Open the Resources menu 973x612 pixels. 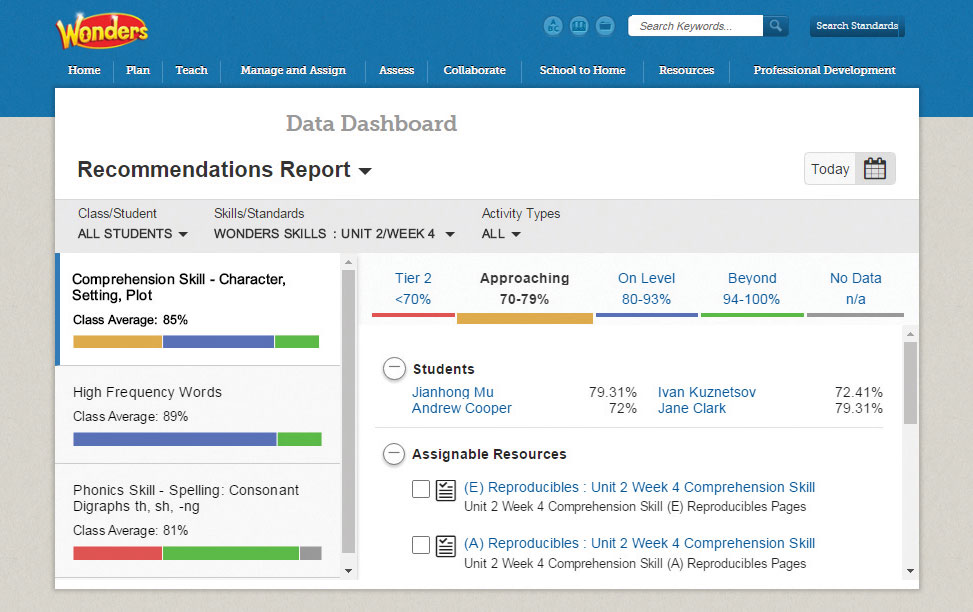686,70
